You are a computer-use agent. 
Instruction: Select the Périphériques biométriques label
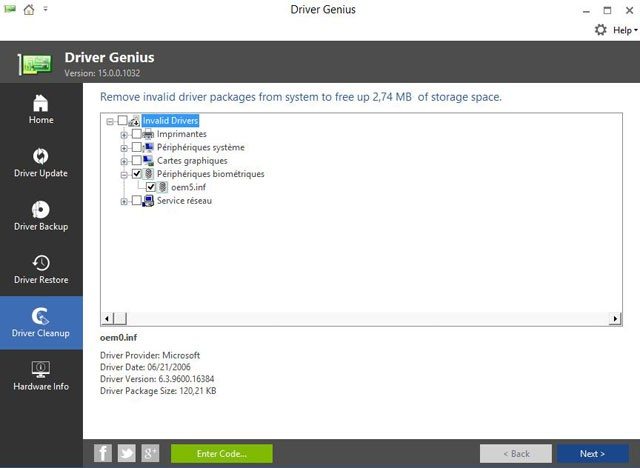pos(211,174)
